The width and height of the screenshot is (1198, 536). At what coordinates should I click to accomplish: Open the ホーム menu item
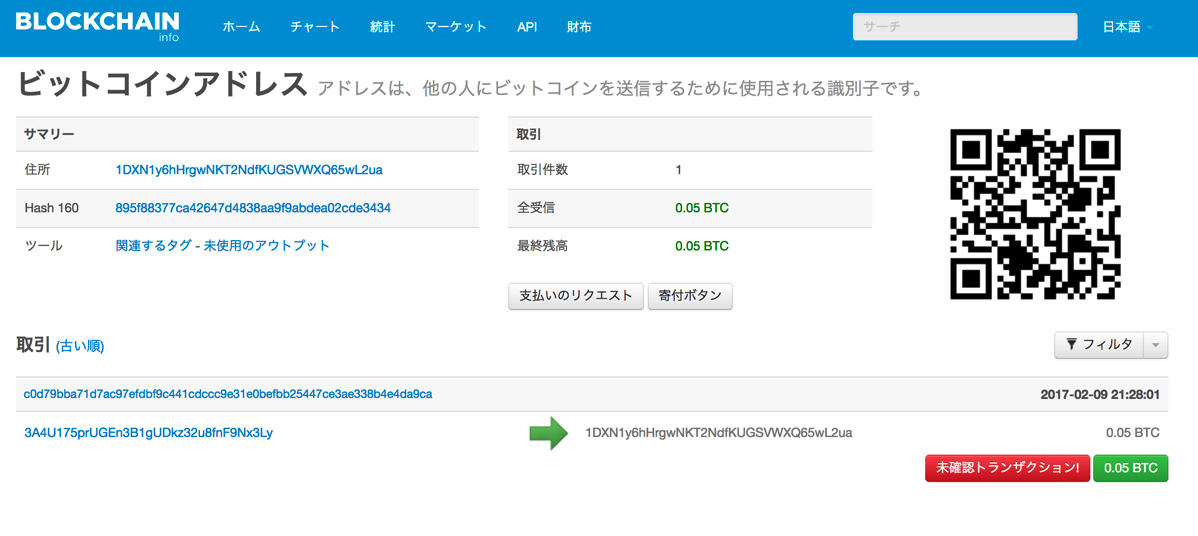click(x=241, y=27)
